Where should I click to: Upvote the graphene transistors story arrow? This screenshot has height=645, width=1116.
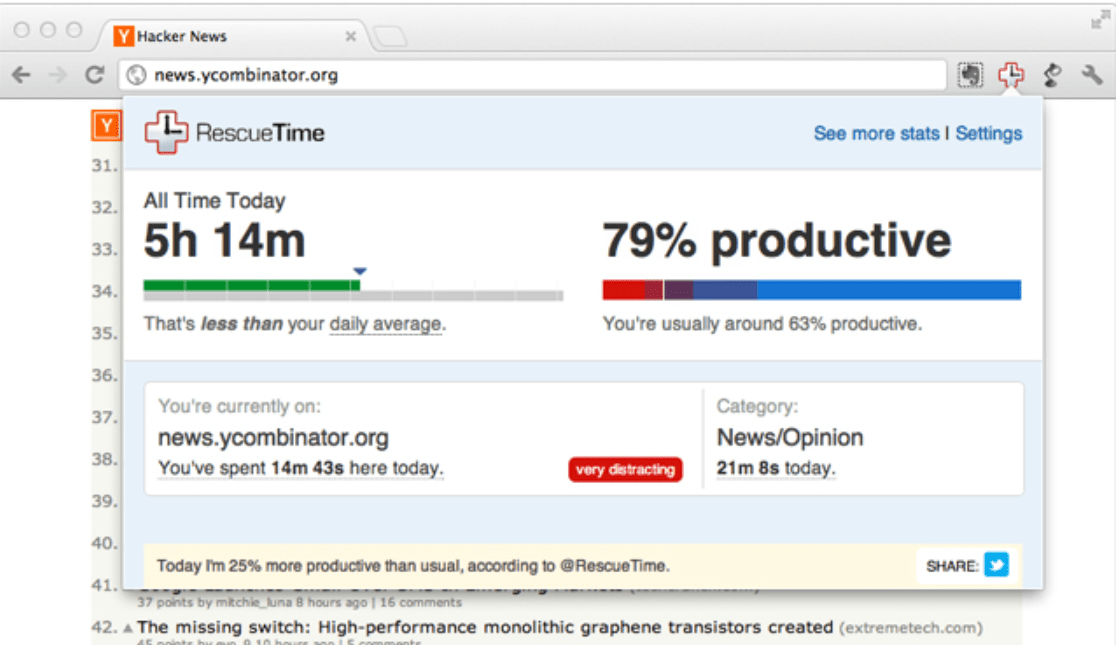127,628
